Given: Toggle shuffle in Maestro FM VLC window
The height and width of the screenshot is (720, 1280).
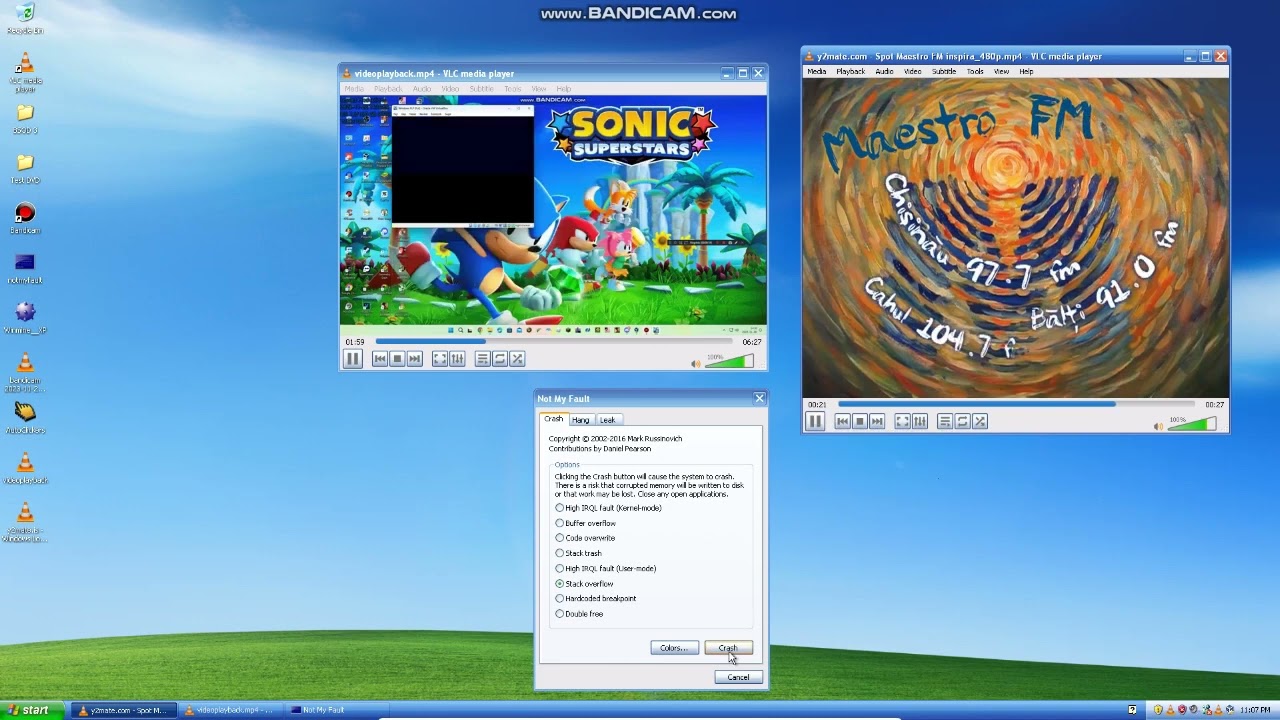Looking at the screenshot, I should [980, 422].
